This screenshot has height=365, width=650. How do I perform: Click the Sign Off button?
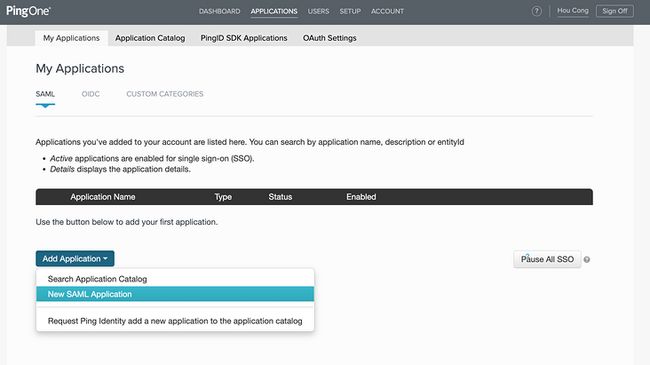coord(615,11)
